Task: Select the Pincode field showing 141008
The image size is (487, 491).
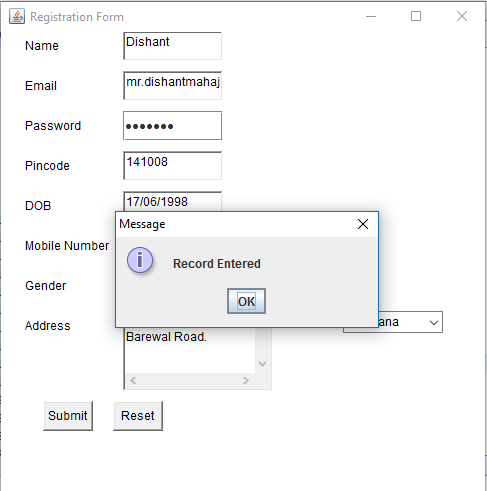Action: 172,166
